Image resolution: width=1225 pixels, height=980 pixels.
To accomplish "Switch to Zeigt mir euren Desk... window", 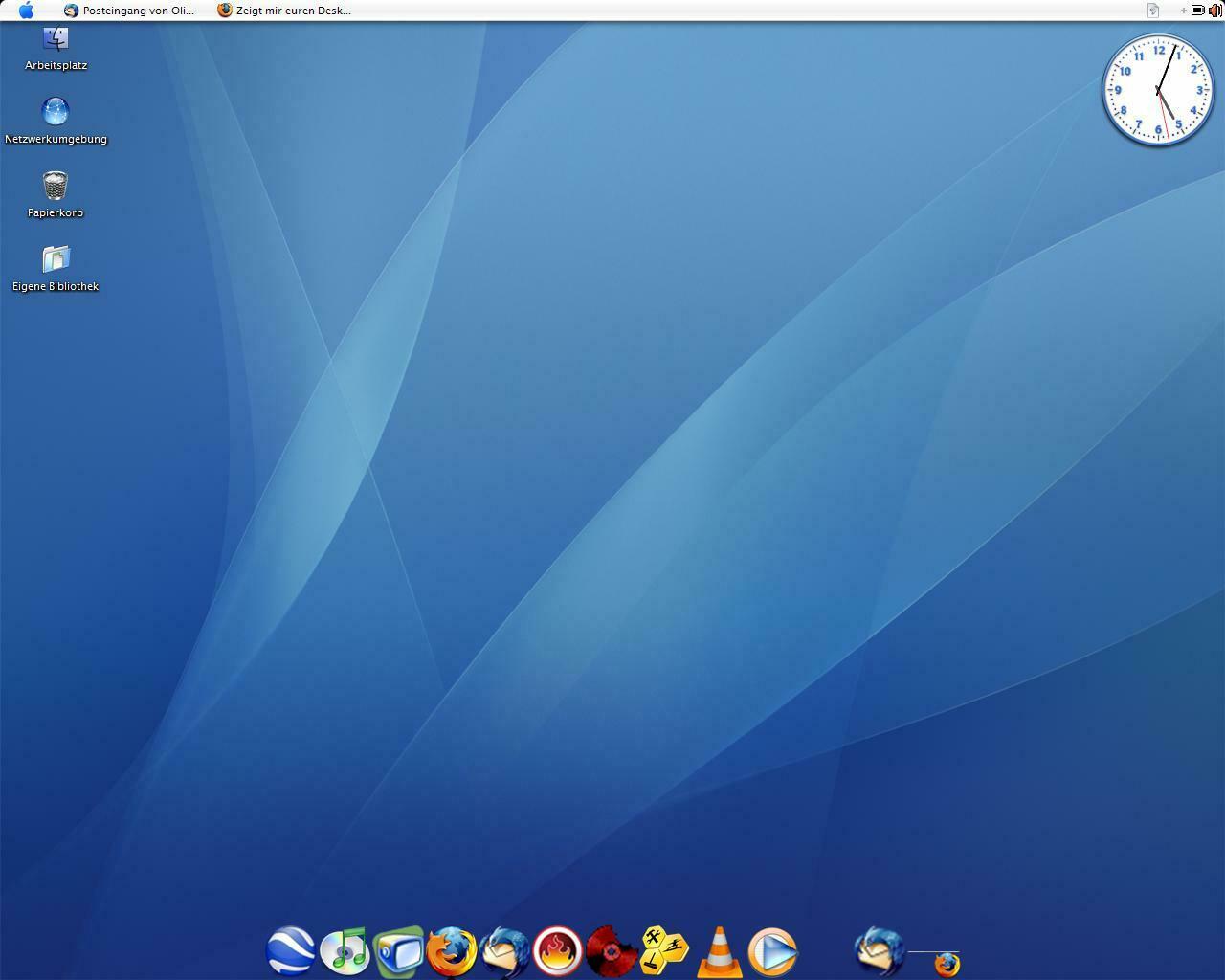I will pyautogui.click(x=284, y=11).
